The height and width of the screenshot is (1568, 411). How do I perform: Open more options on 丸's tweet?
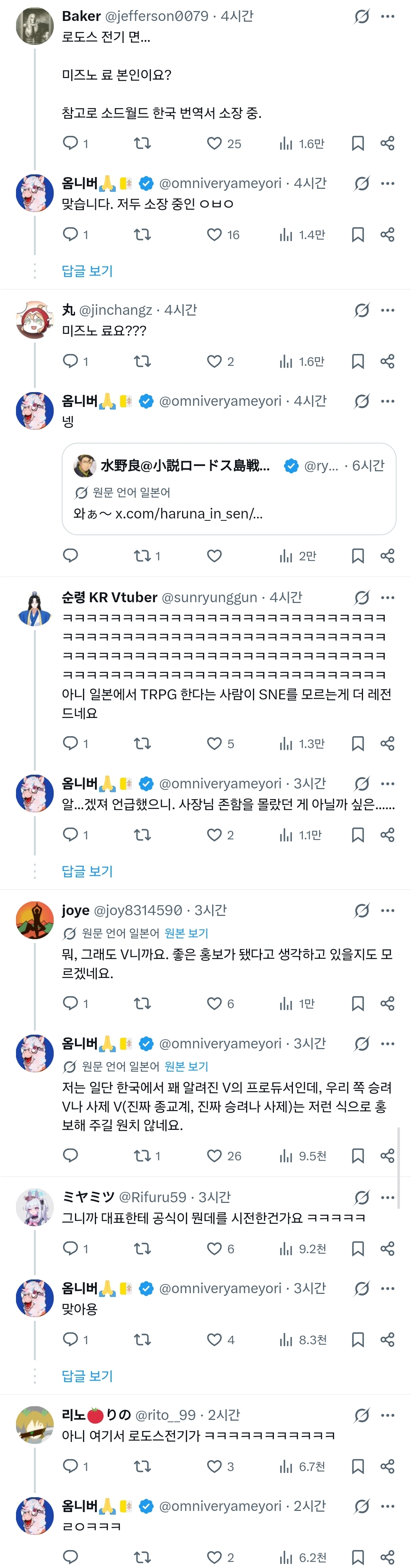388,310
